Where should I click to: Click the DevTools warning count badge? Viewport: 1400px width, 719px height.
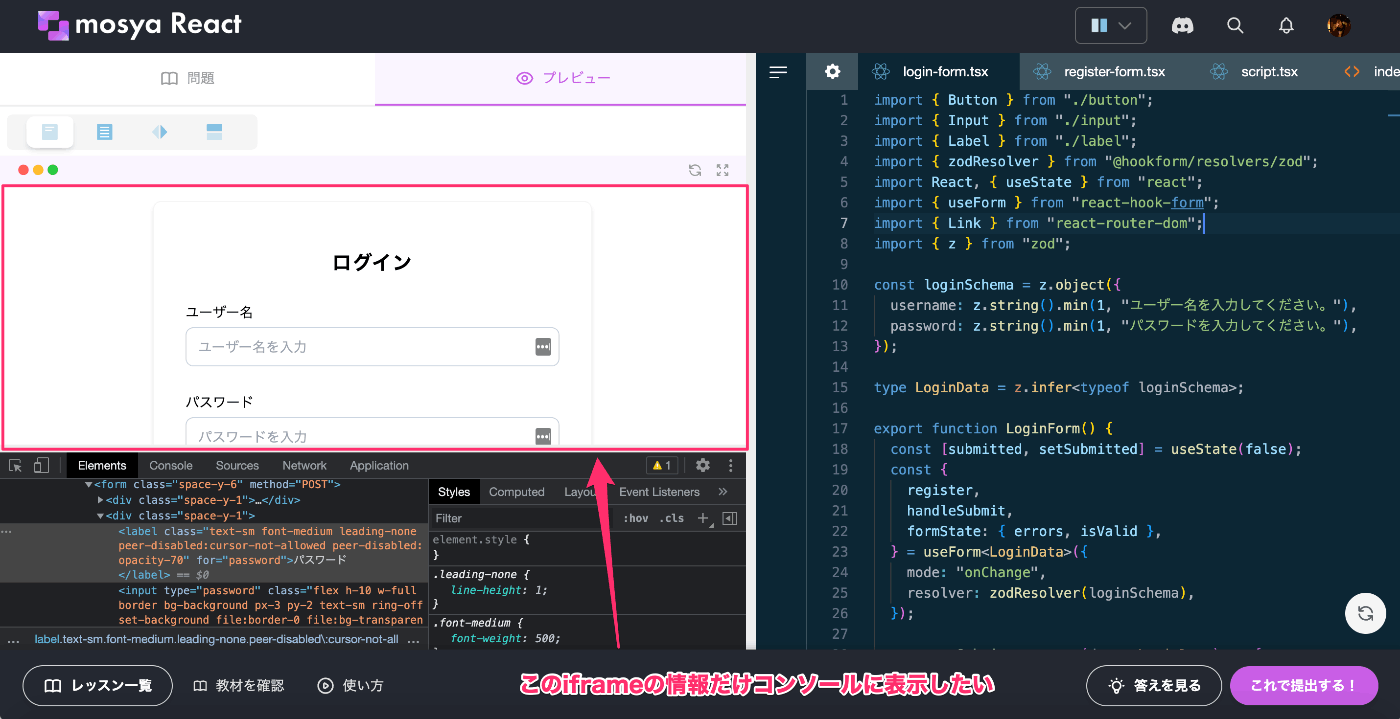[661, 465]
